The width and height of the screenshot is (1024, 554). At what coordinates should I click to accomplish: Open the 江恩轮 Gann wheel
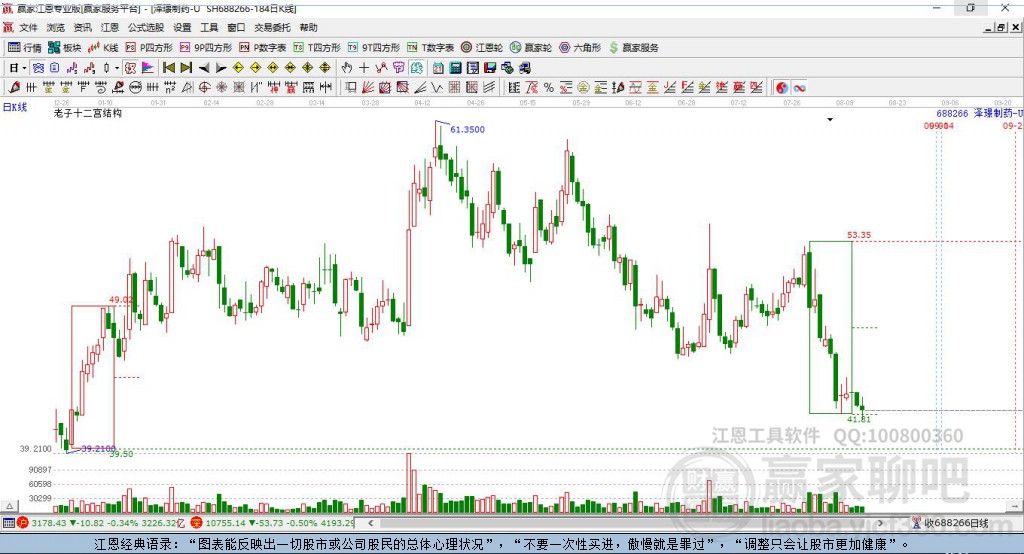click(482, 48)
